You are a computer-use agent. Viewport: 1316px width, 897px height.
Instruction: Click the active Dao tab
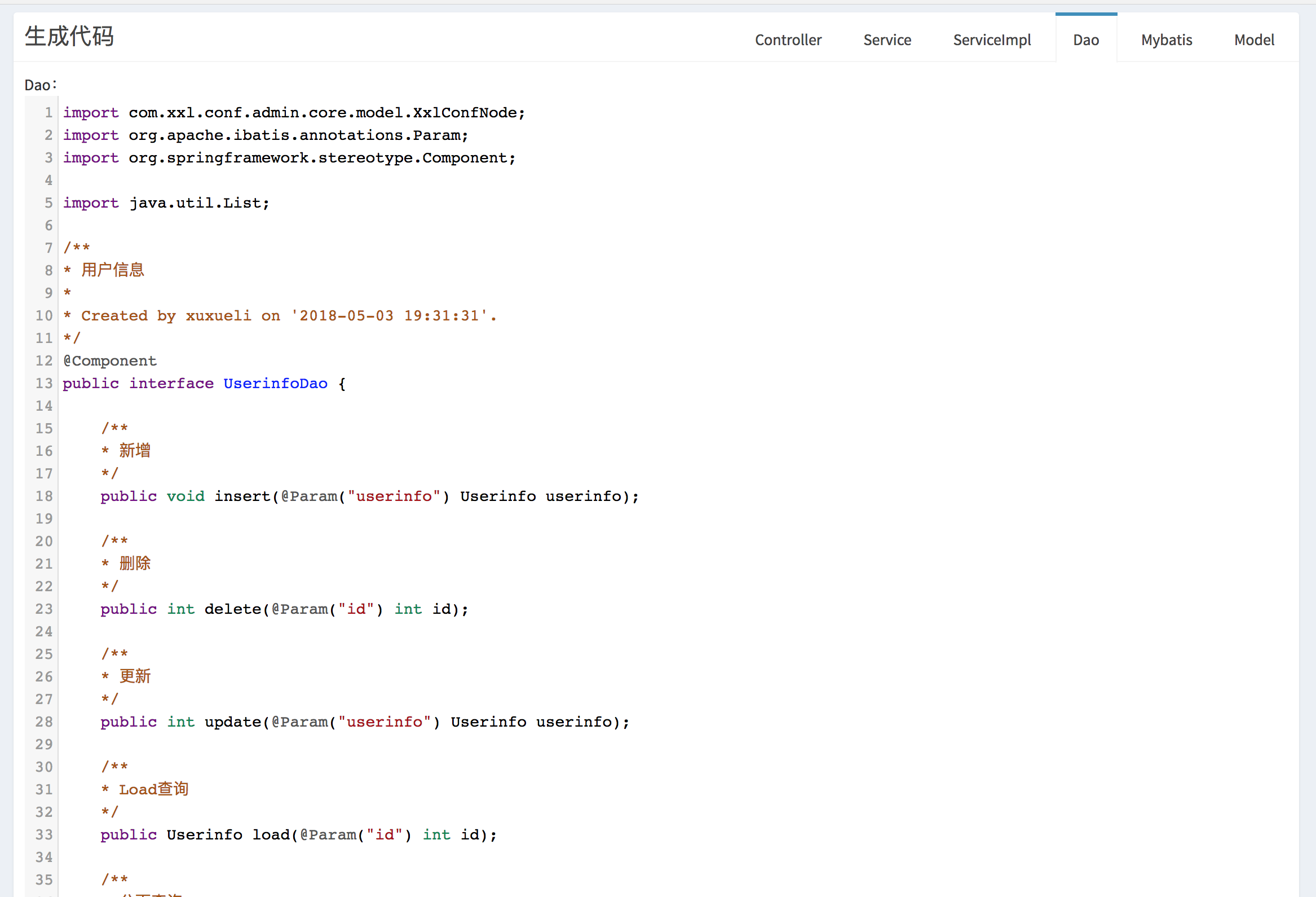point(1085,39)
